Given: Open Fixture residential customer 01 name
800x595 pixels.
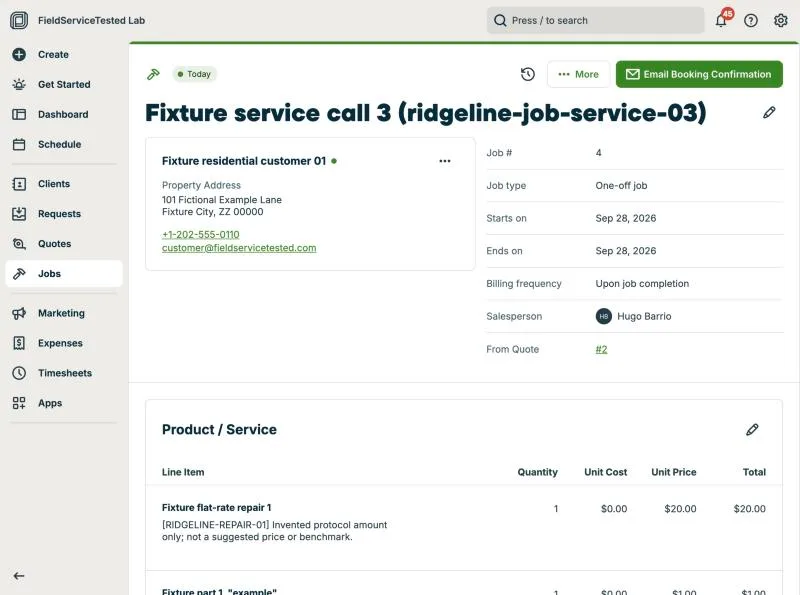Looking at the screenshot, I should click(x=244, y=161).
